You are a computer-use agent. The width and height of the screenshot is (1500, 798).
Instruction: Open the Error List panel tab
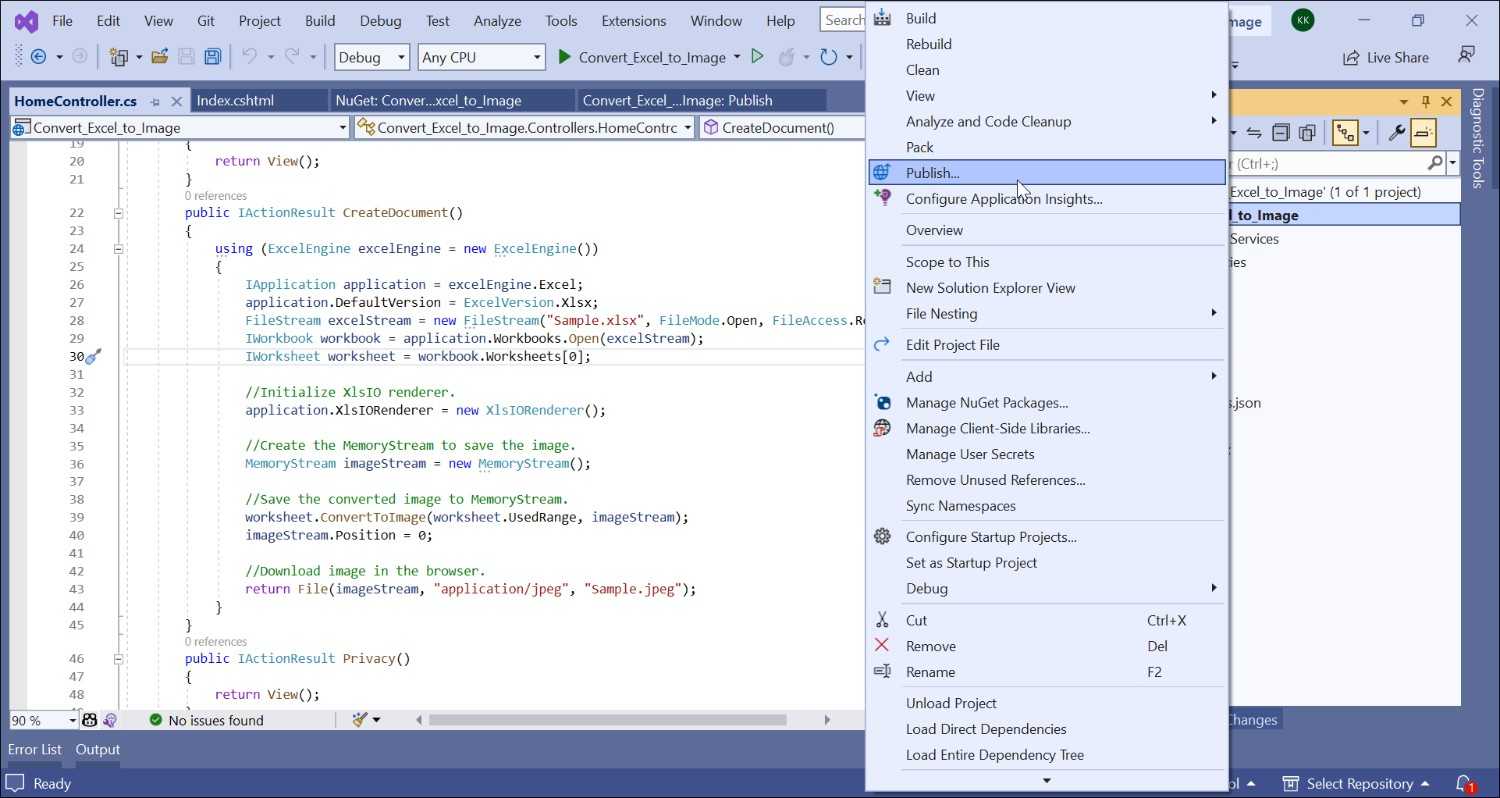[x=35, y=749]
